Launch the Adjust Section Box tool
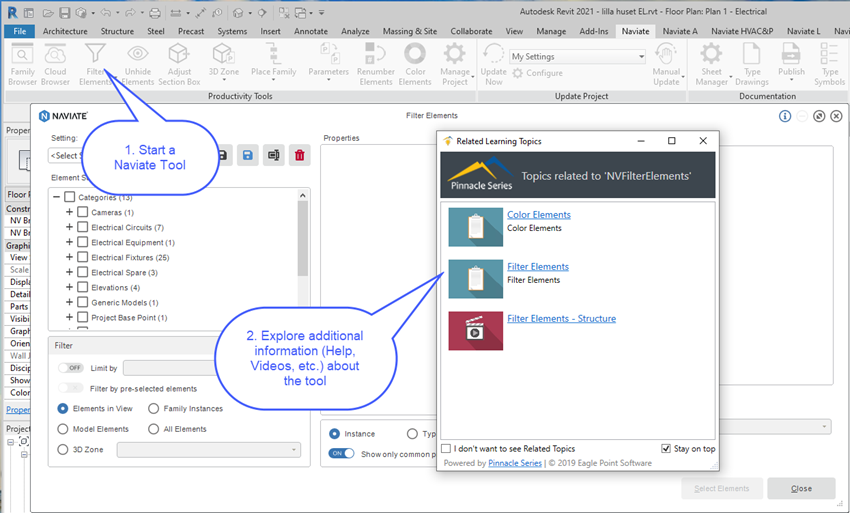 click(179, 65)
